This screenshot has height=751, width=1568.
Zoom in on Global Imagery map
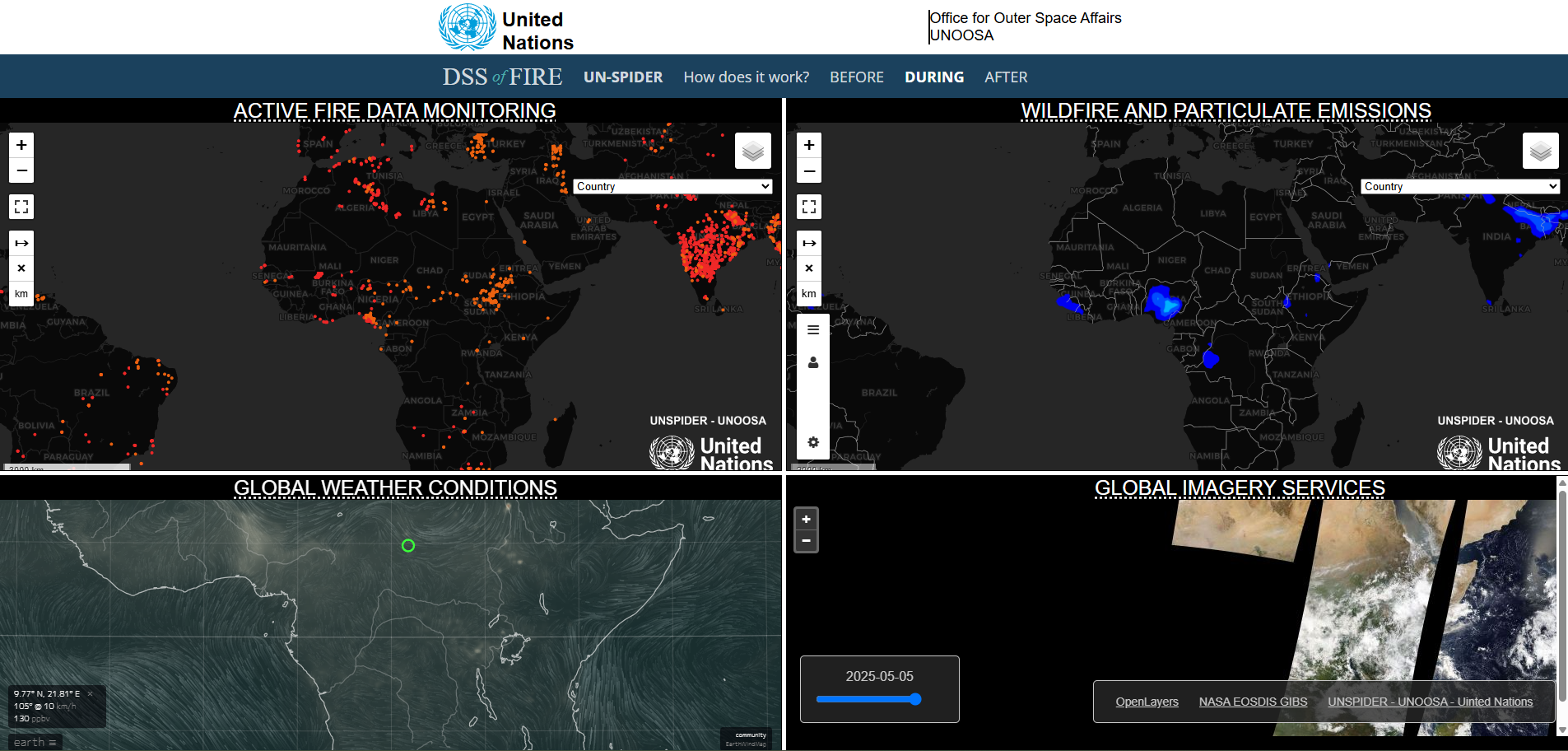coord(807,520)
